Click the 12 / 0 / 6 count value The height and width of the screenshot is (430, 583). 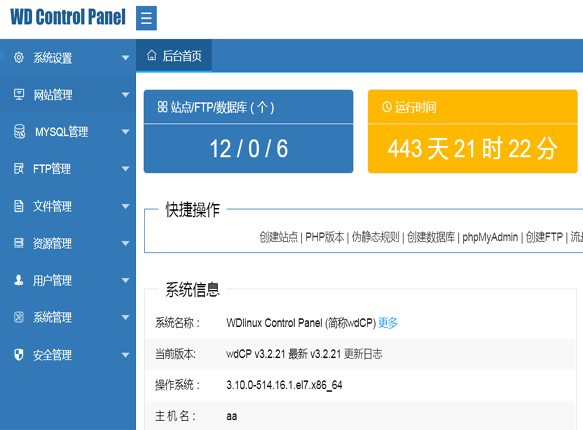click(249, 149)
